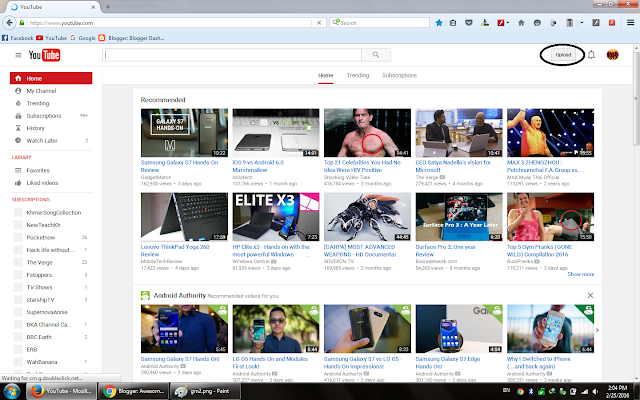The image size is (640, 400).
Task: Click the browser address bar
Action: pyautogui.click(x=170, y=23)
